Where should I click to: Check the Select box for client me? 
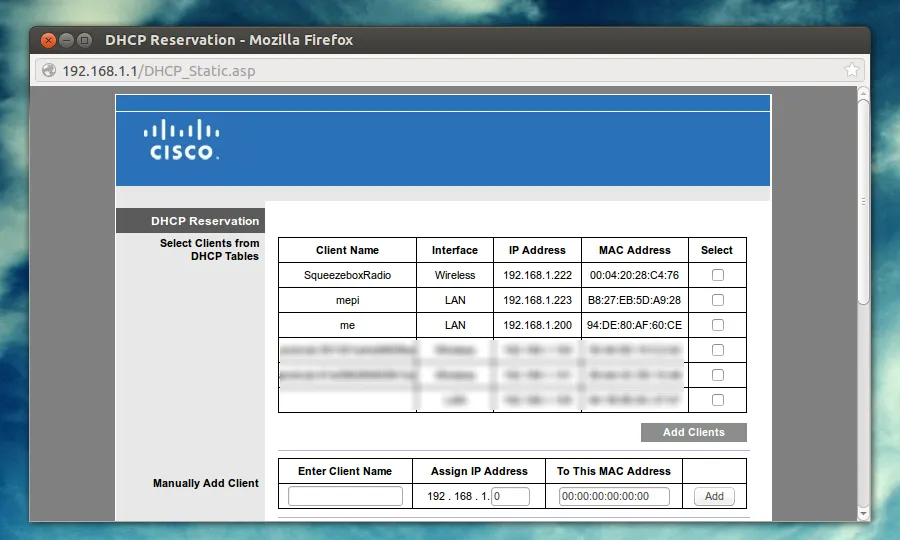pyautogui.click(x=717, y=325)
